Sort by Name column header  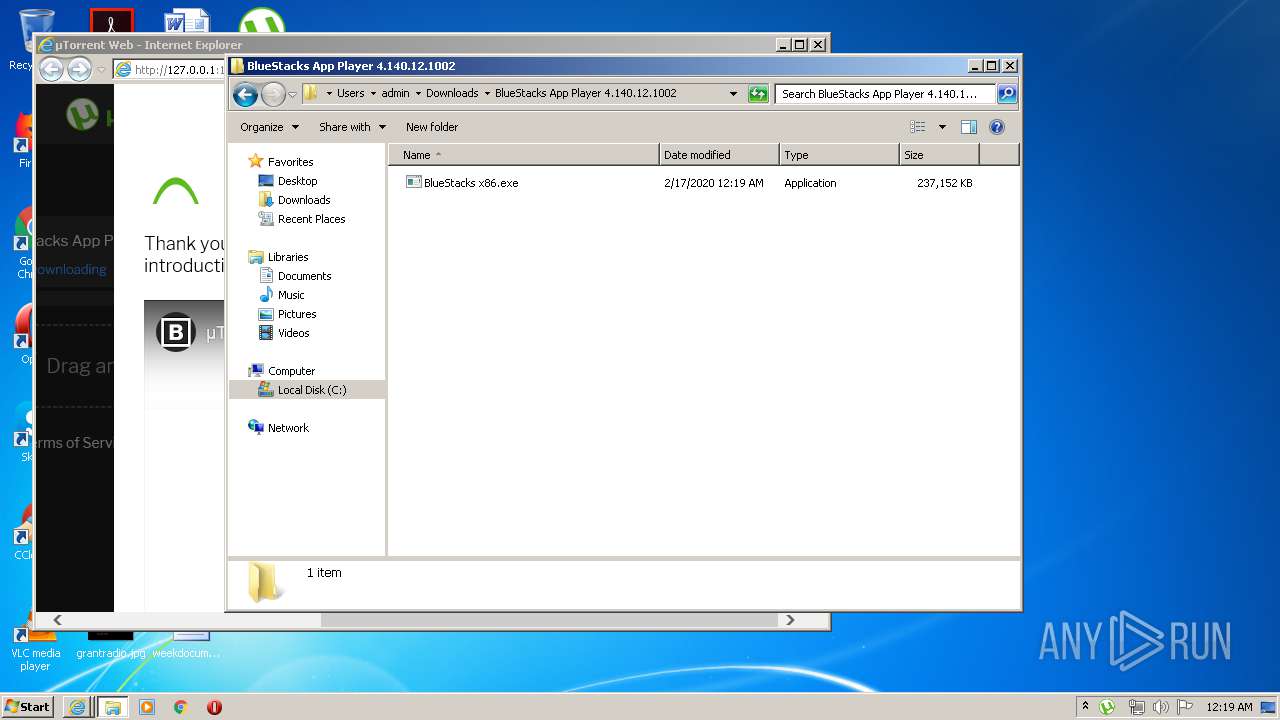[524, 155]
